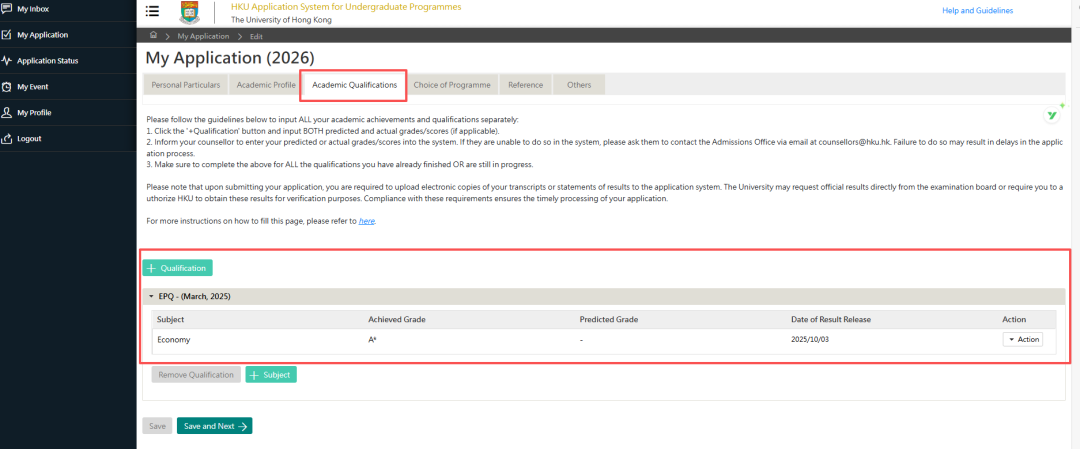1080x449 pixels.
Task: Open the Action dropdown for Economy
Action: [x=1022, y=339]
